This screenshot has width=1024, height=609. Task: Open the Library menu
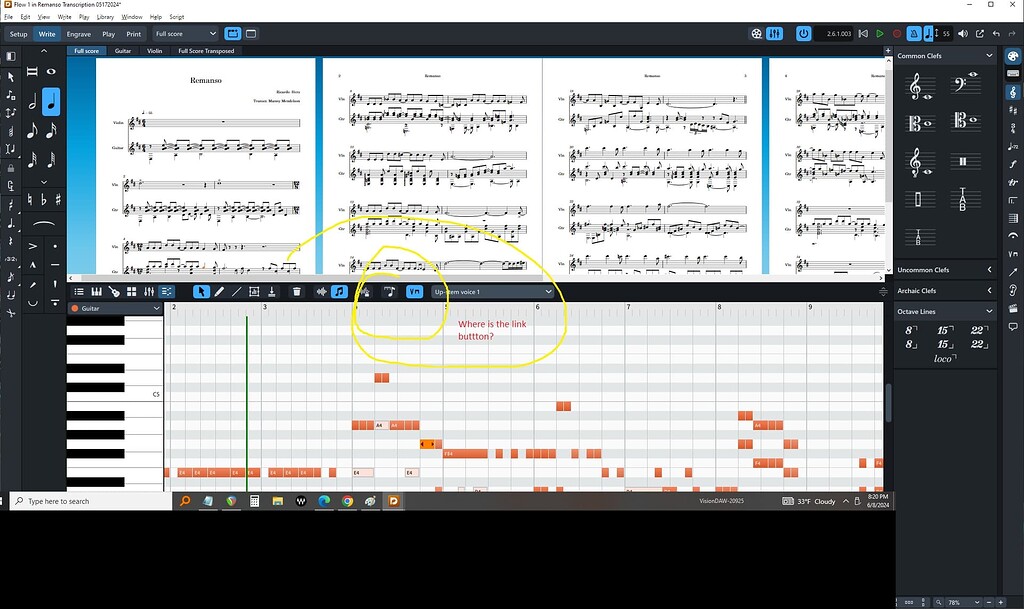pyautogui.click(x=105, y=16)
